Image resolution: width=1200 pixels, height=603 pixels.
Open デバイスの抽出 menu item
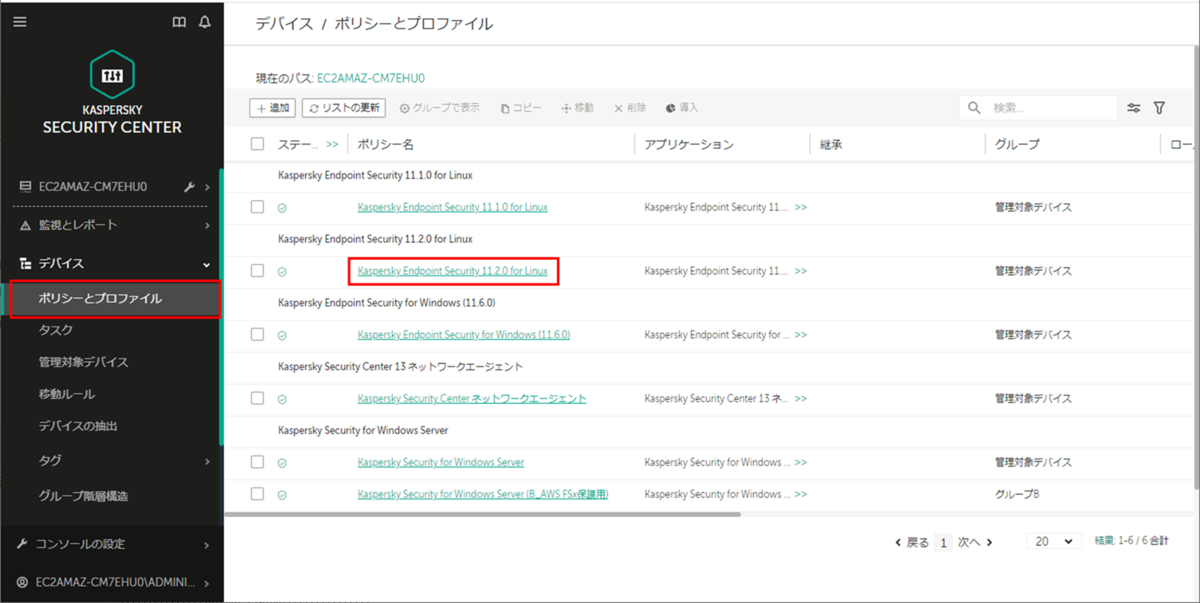coord(78,426)
